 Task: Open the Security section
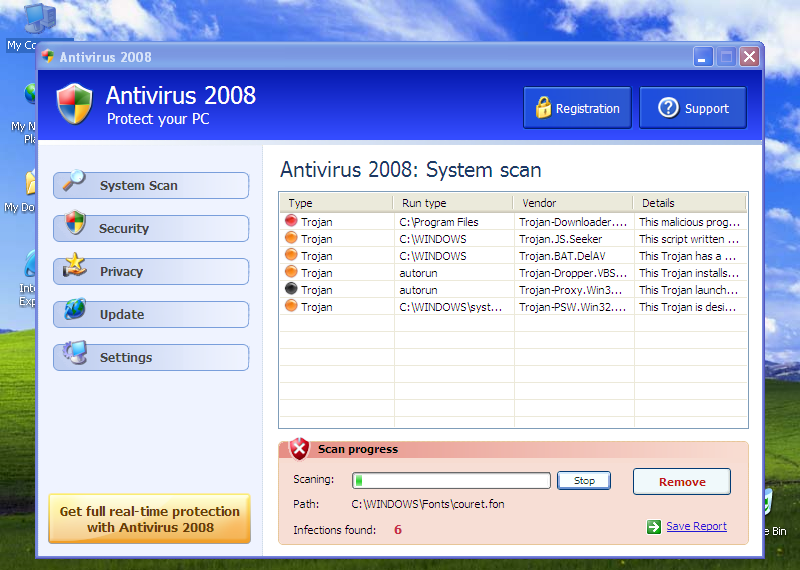coord(151,228)
